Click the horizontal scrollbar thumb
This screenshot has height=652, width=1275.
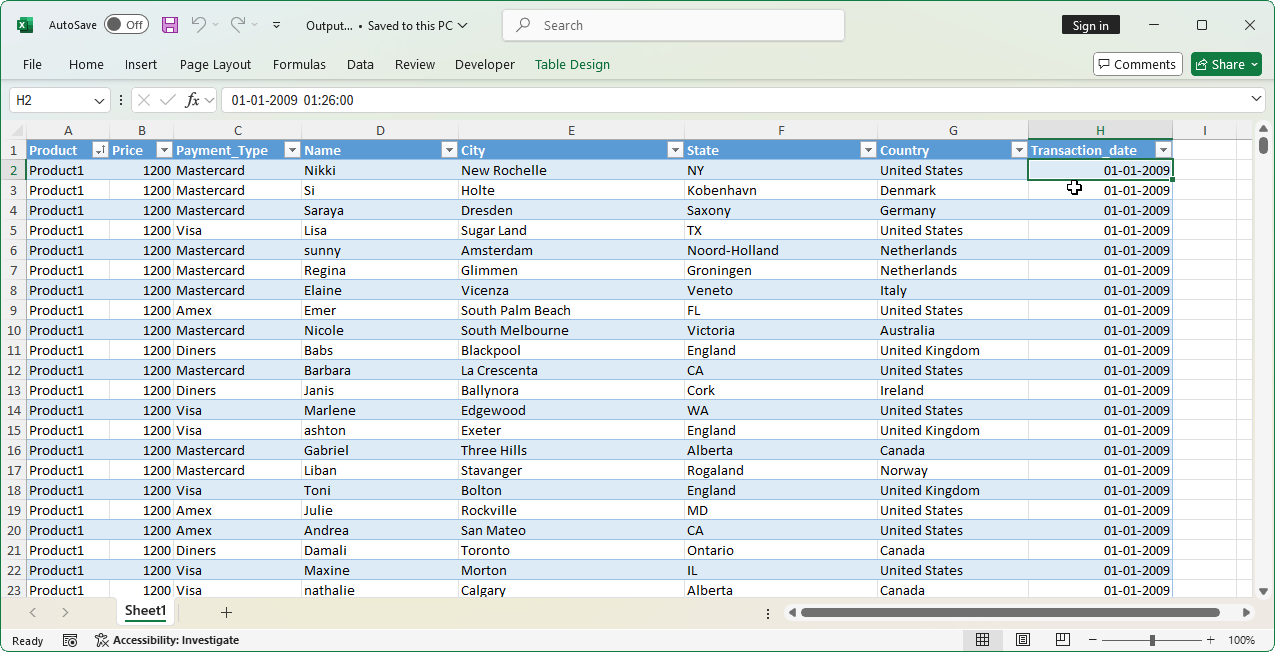(1010, 612)
